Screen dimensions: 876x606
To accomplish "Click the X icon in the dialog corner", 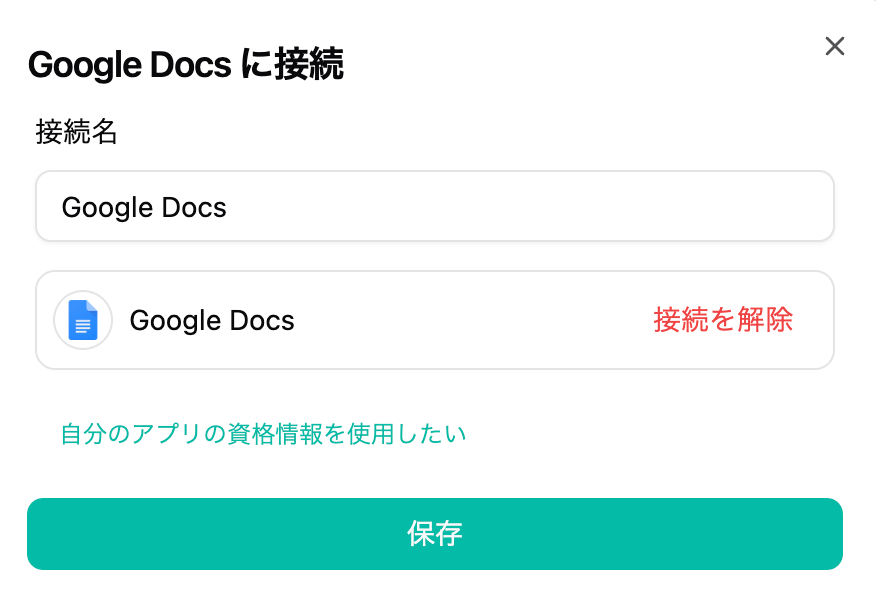I will tap(834, 46).
